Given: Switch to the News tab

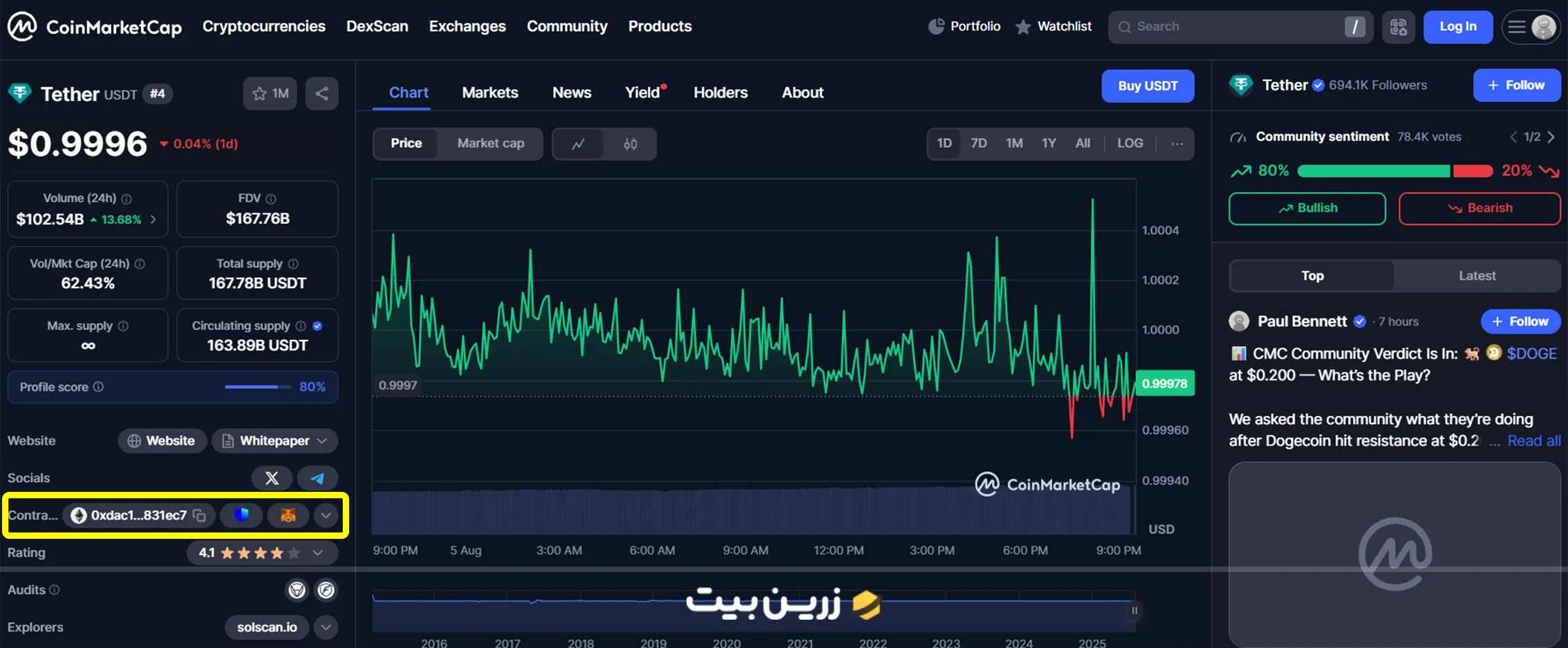Looking at the screenshot, I should coord(571,93).
